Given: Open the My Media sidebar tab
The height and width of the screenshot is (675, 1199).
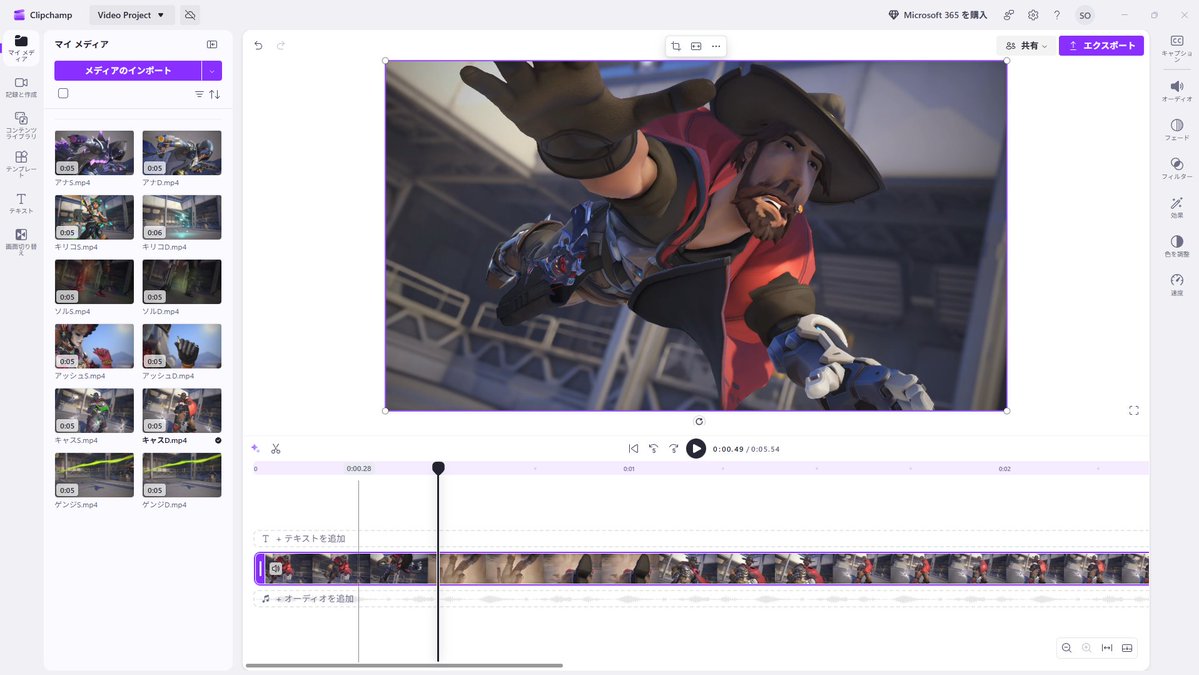Looking at the screenshot, I should click(x=21, y=47).
